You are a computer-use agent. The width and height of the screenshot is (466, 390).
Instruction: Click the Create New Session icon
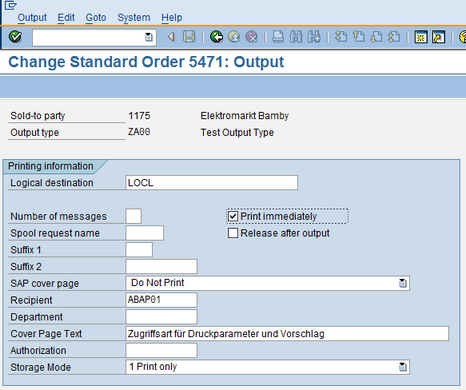pyautogui.click(x=421, y=37)
